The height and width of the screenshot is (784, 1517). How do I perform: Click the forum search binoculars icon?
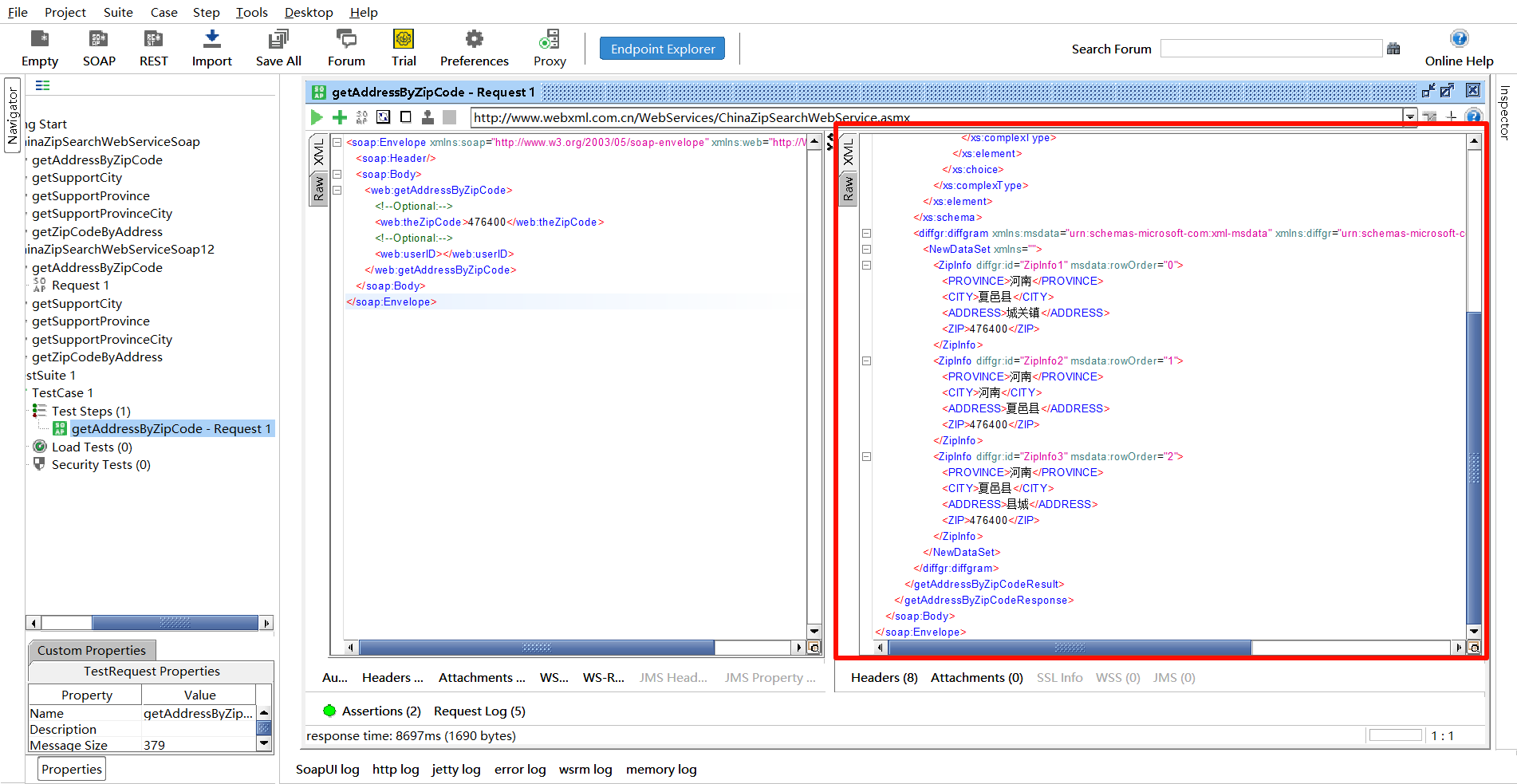pos(1393,49)
